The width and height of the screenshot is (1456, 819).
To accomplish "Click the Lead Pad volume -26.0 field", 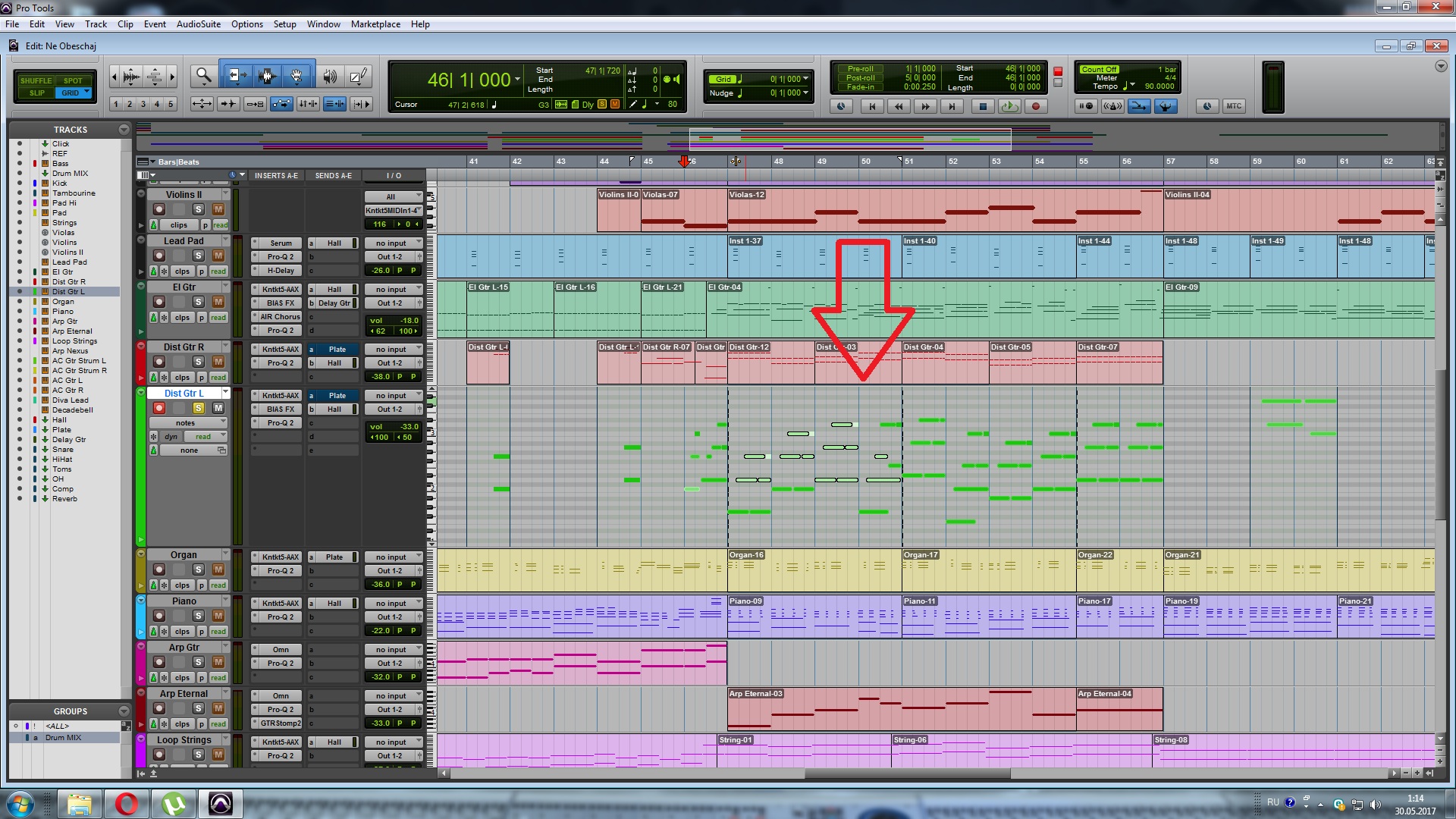I will coord(381,270).
